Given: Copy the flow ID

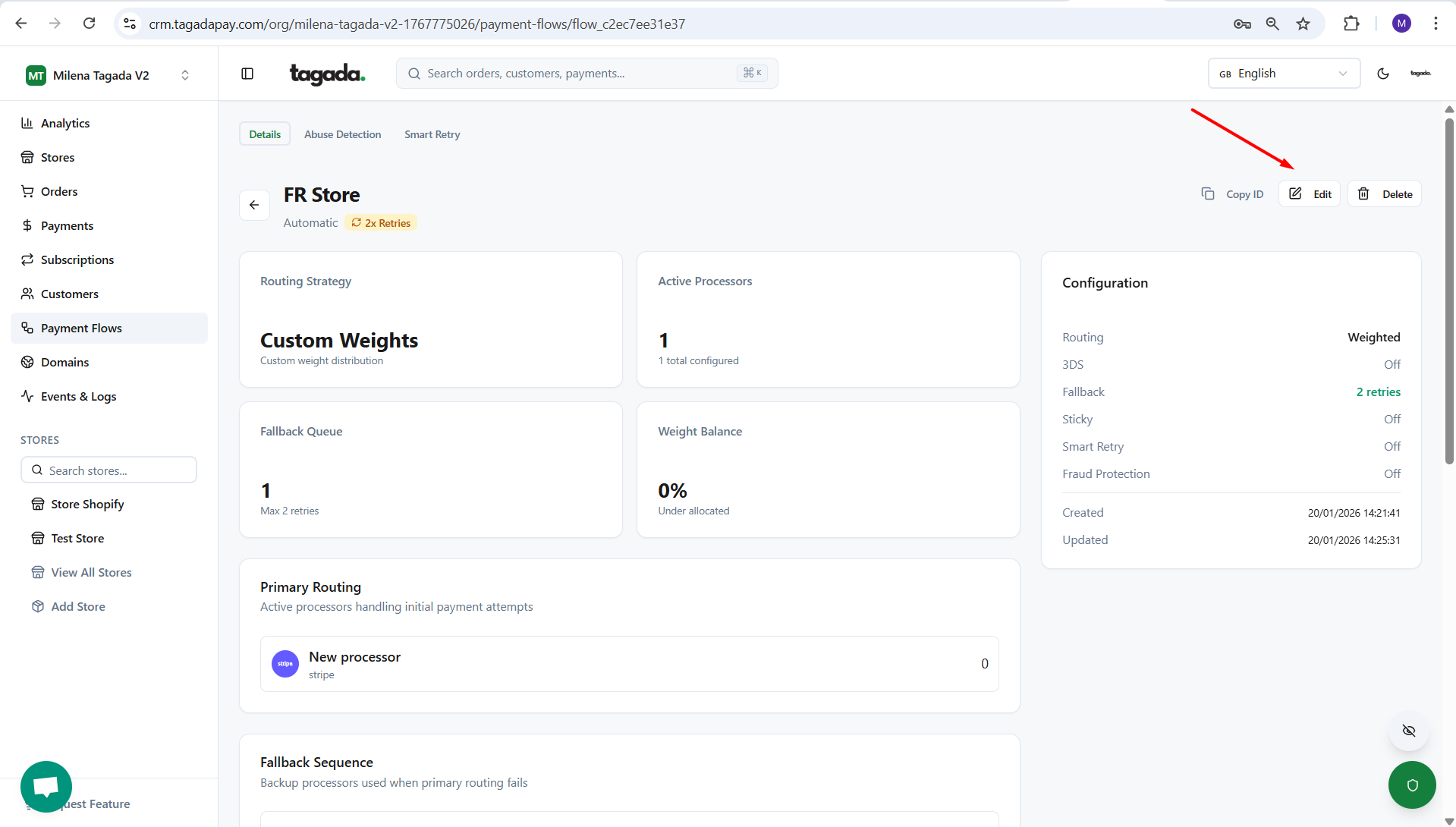Looking at the screenshot, I should click(1232, 194).
